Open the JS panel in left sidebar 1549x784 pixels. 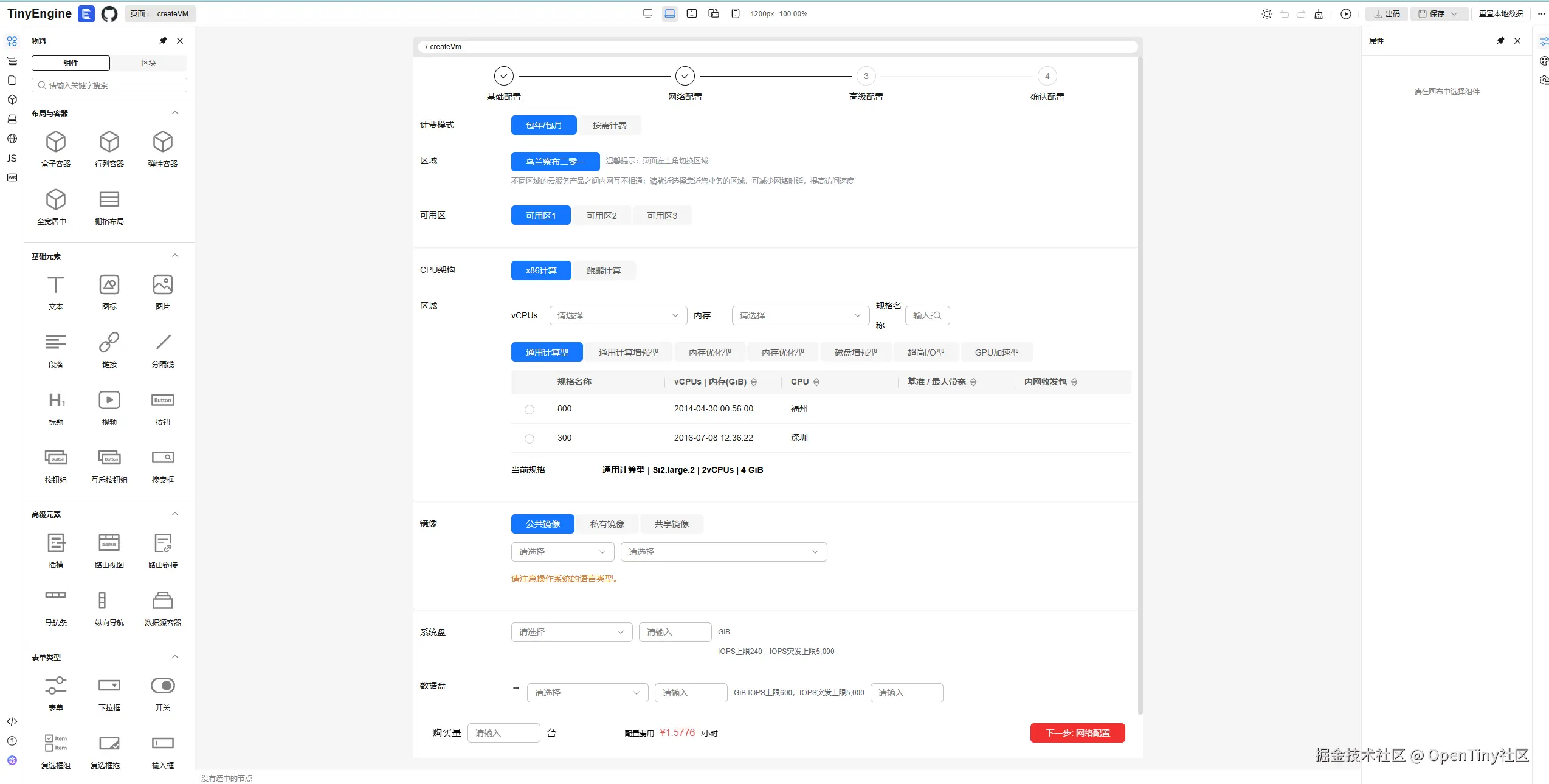coord(12,158)
